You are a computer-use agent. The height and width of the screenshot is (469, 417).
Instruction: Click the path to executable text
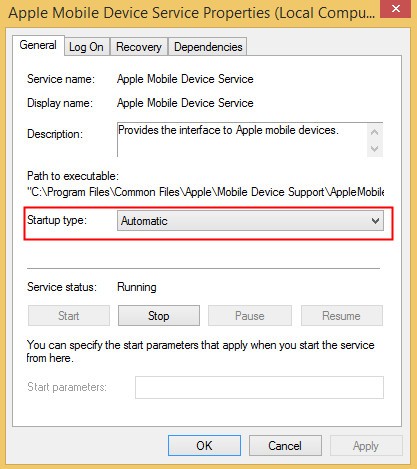[x=205, y=192]
